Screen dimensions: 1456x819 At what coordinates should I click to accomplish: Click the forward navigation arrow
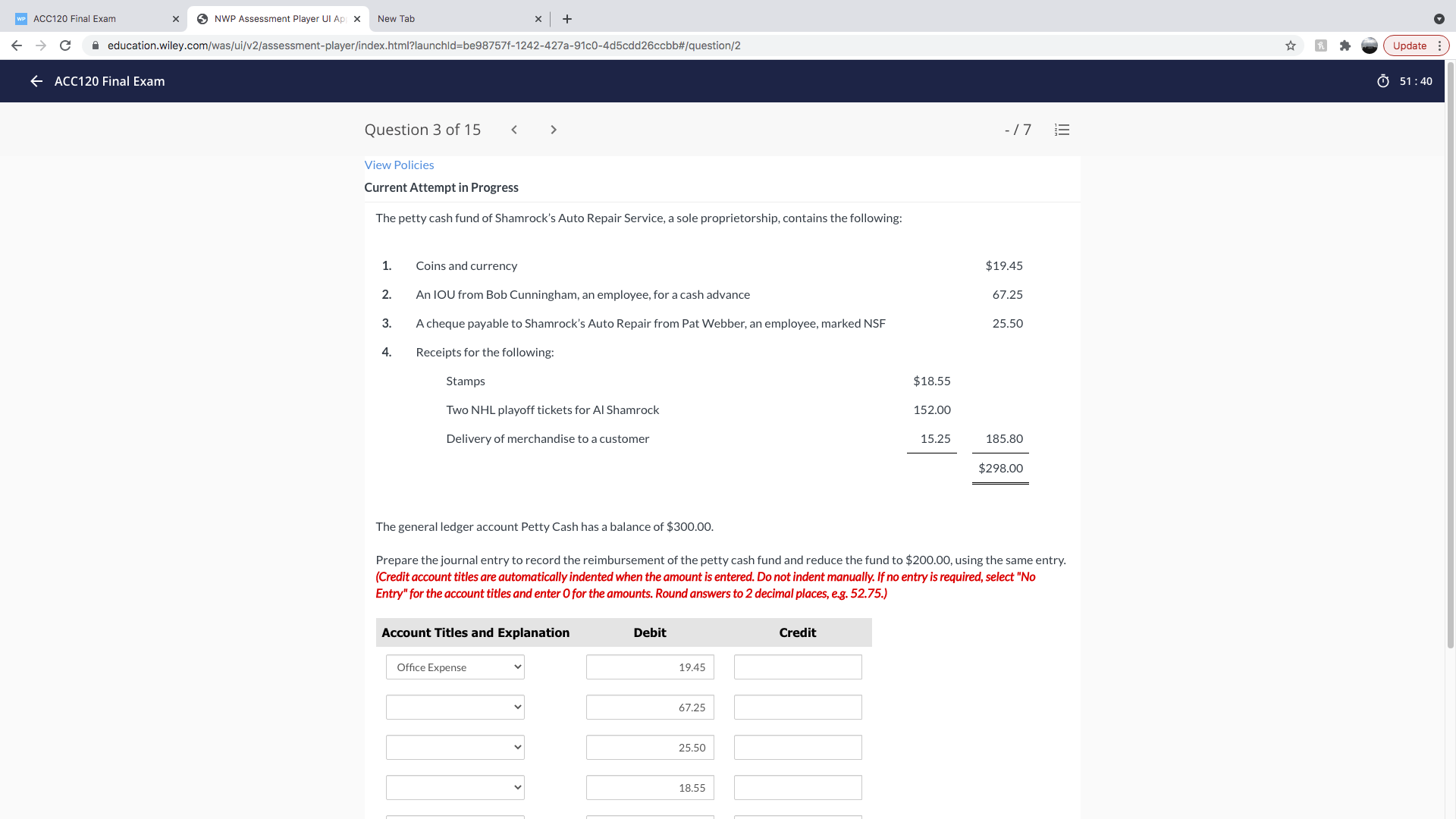pos(42,45)
